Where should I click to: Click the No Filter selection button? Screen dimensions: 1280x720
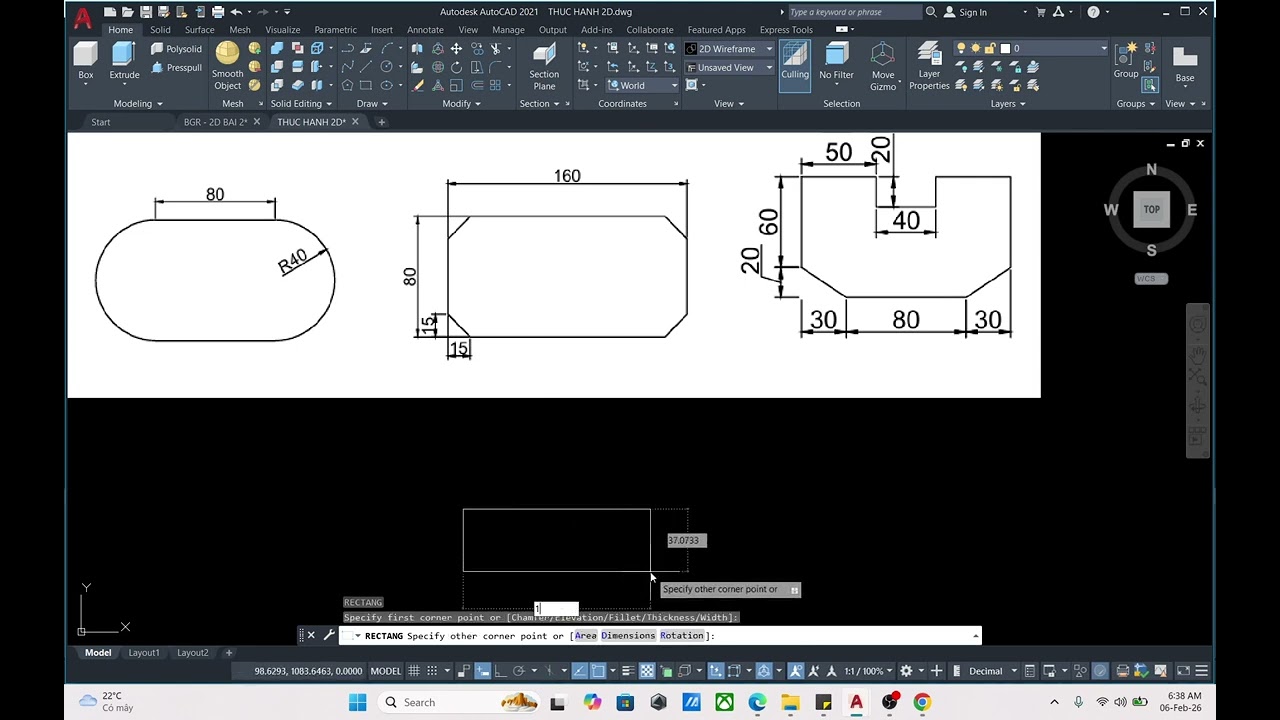[836, 61]
